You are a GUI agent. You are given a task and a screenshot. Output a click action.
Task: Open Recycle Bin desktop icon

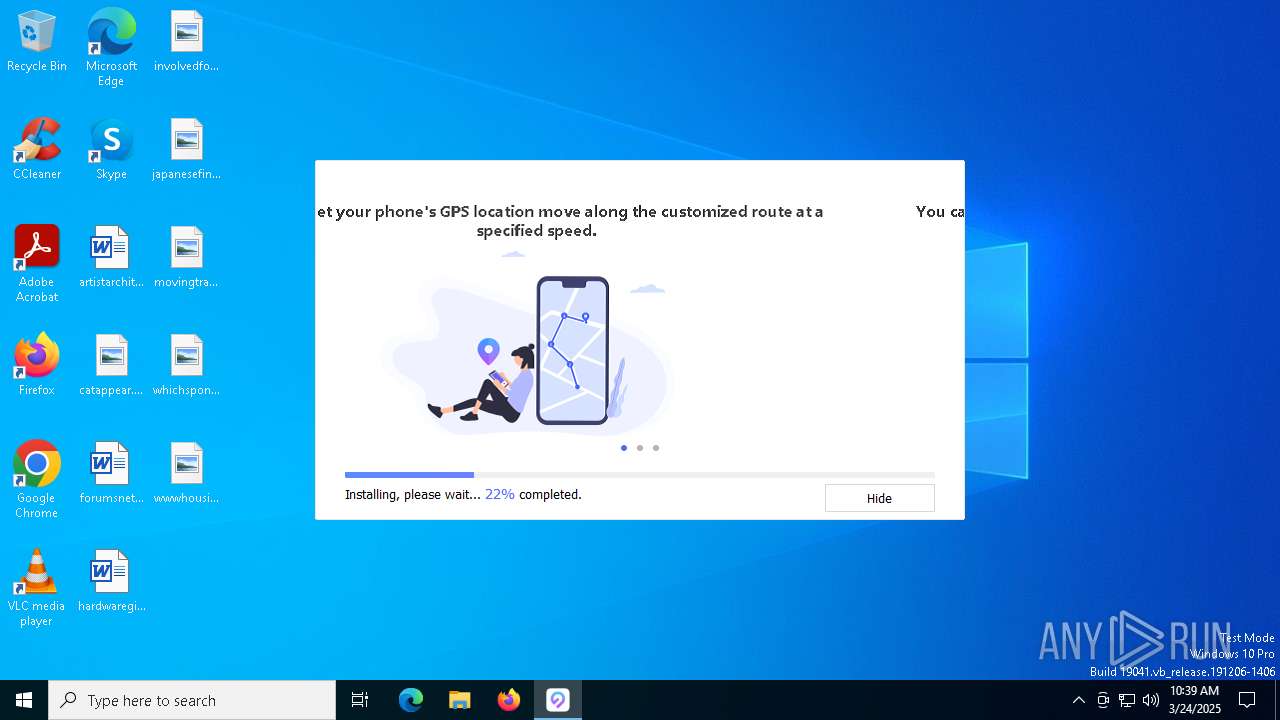tap(37, 42)
